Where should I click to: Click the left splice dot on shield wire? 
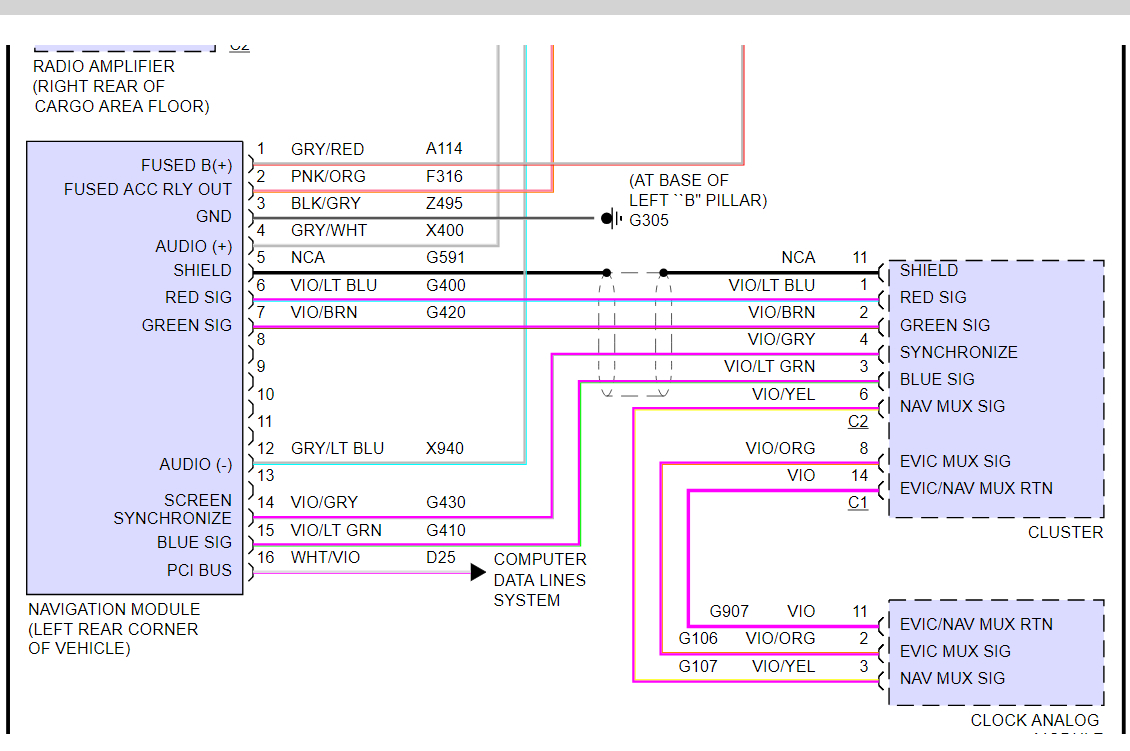(x=607, y=272)
